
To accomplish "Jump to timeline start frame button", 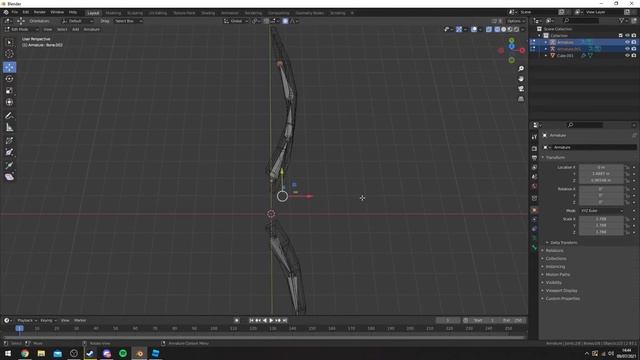I will pos(251,320).
